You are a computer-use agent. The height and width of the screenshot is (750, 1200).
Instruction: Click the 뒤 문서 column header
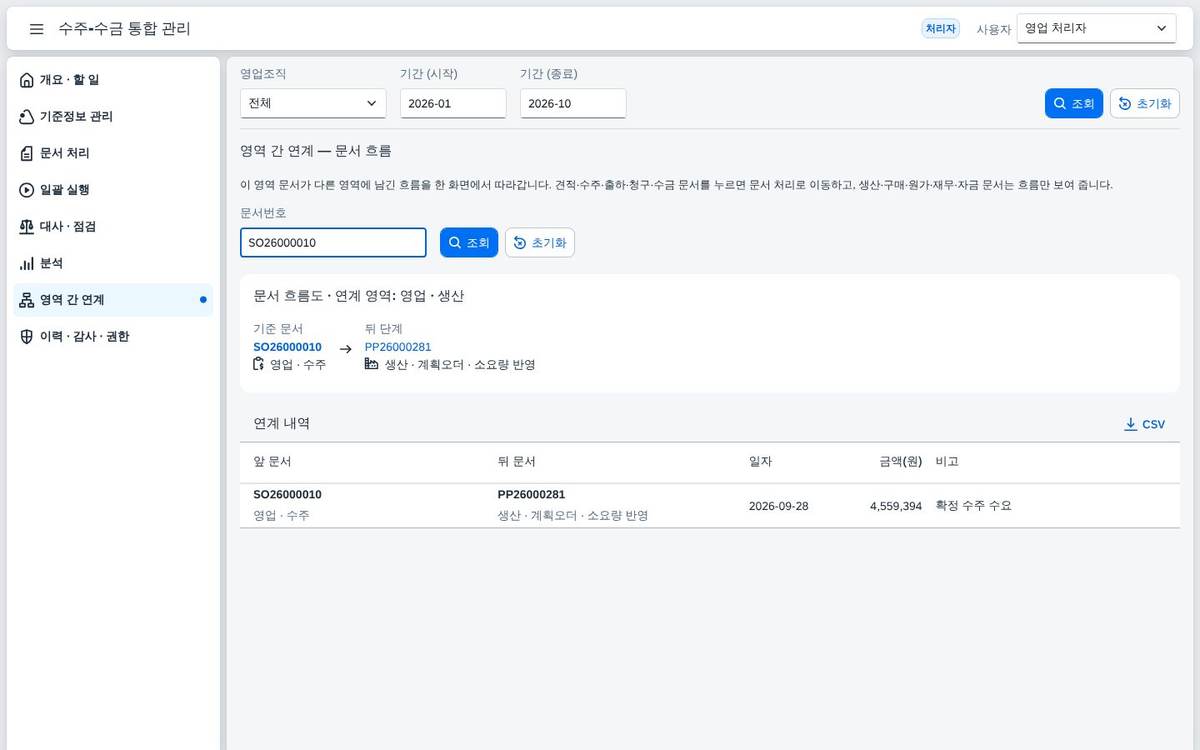click(x=516, y=462)
